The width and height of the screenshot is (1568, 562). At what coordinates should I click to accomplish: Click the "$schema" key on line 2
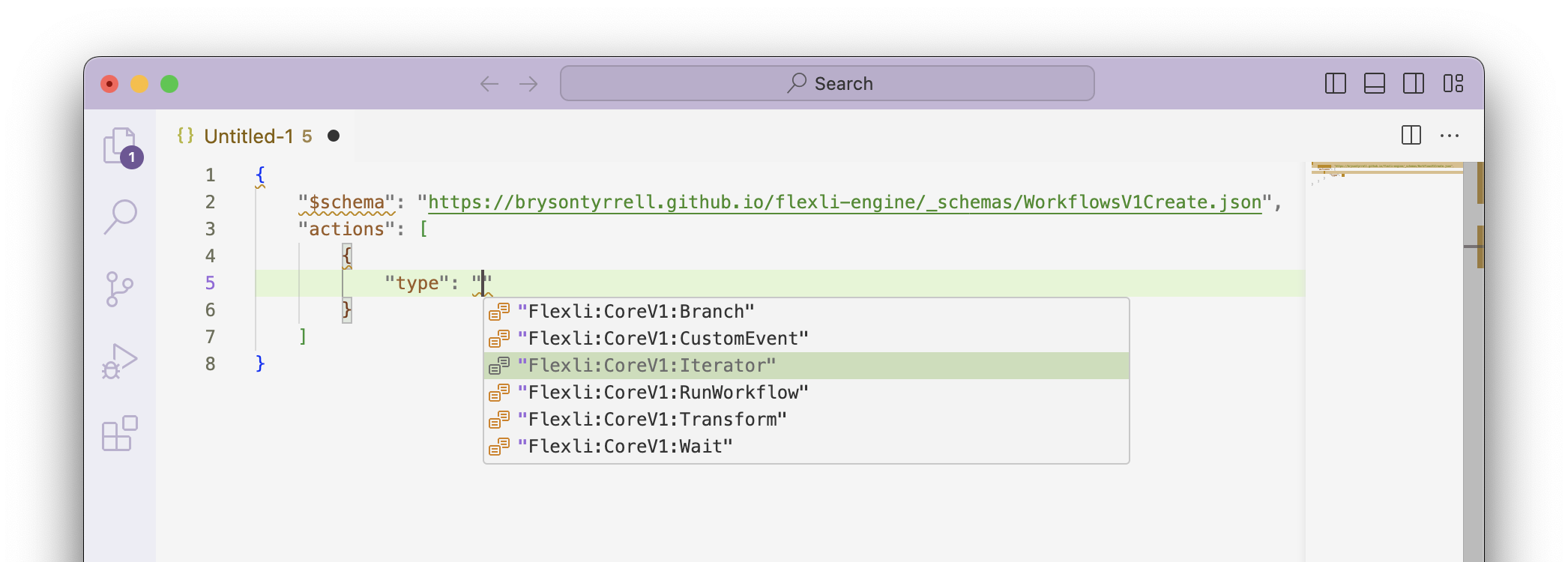click(346, 202)
